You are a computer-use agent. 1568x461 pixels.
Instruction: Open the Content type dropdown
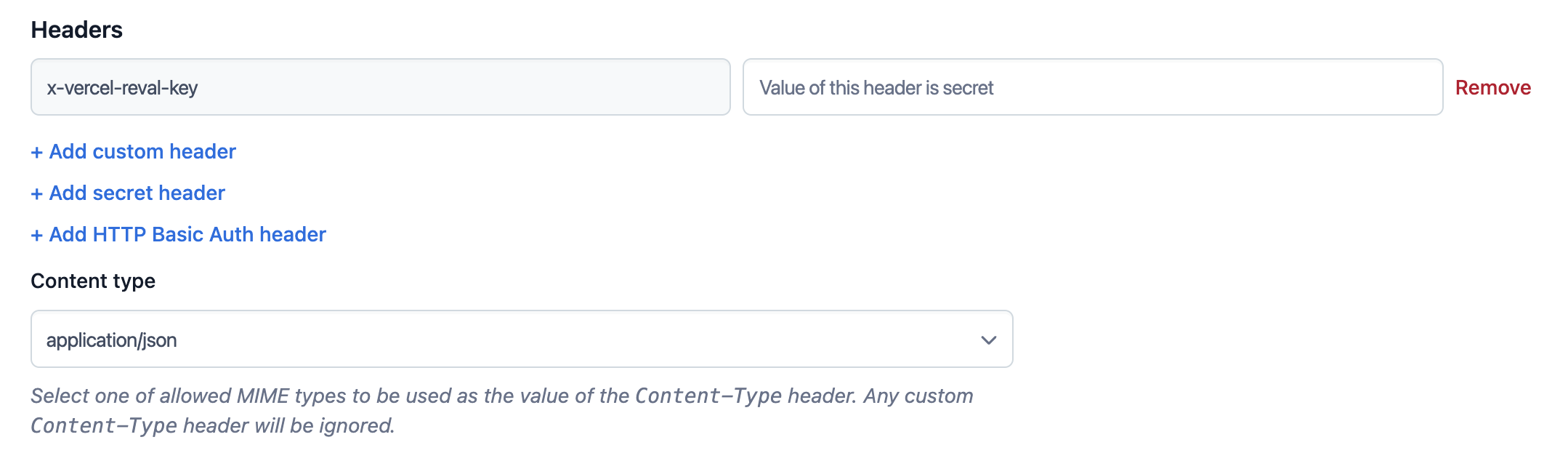tap(522, 339)
